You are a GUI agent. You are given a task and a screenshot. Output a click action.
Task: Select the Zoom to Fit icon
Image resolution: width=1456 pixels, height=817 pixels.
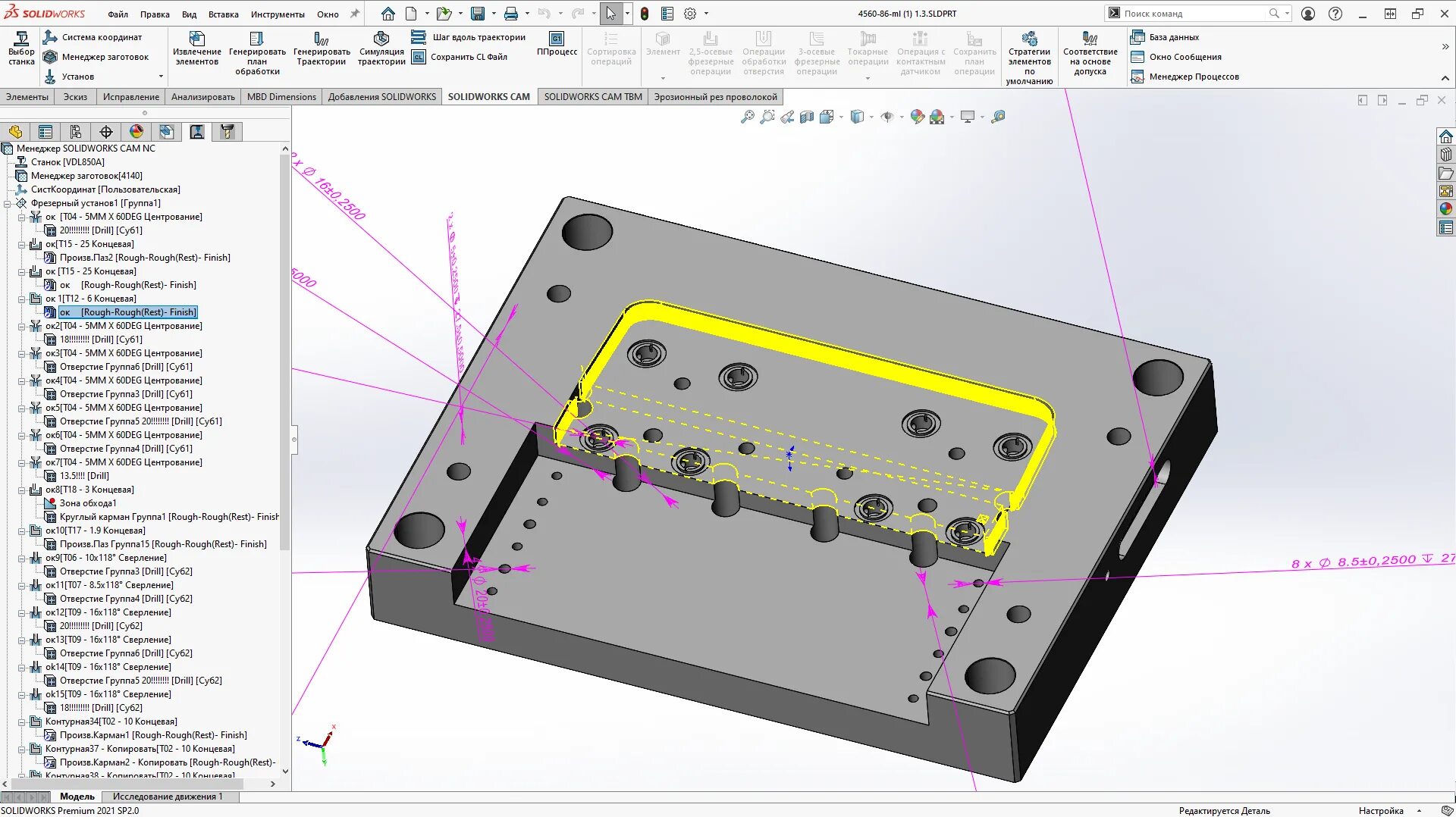click(747, 117)
